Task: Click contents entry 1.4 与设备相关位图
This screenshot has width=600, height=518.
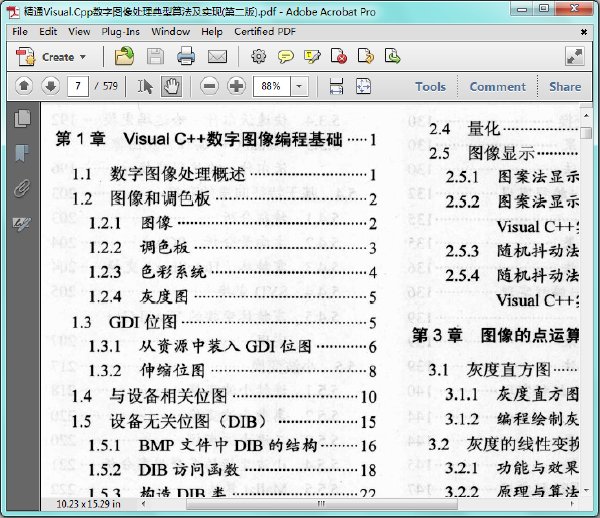Action: click(224, 396)
